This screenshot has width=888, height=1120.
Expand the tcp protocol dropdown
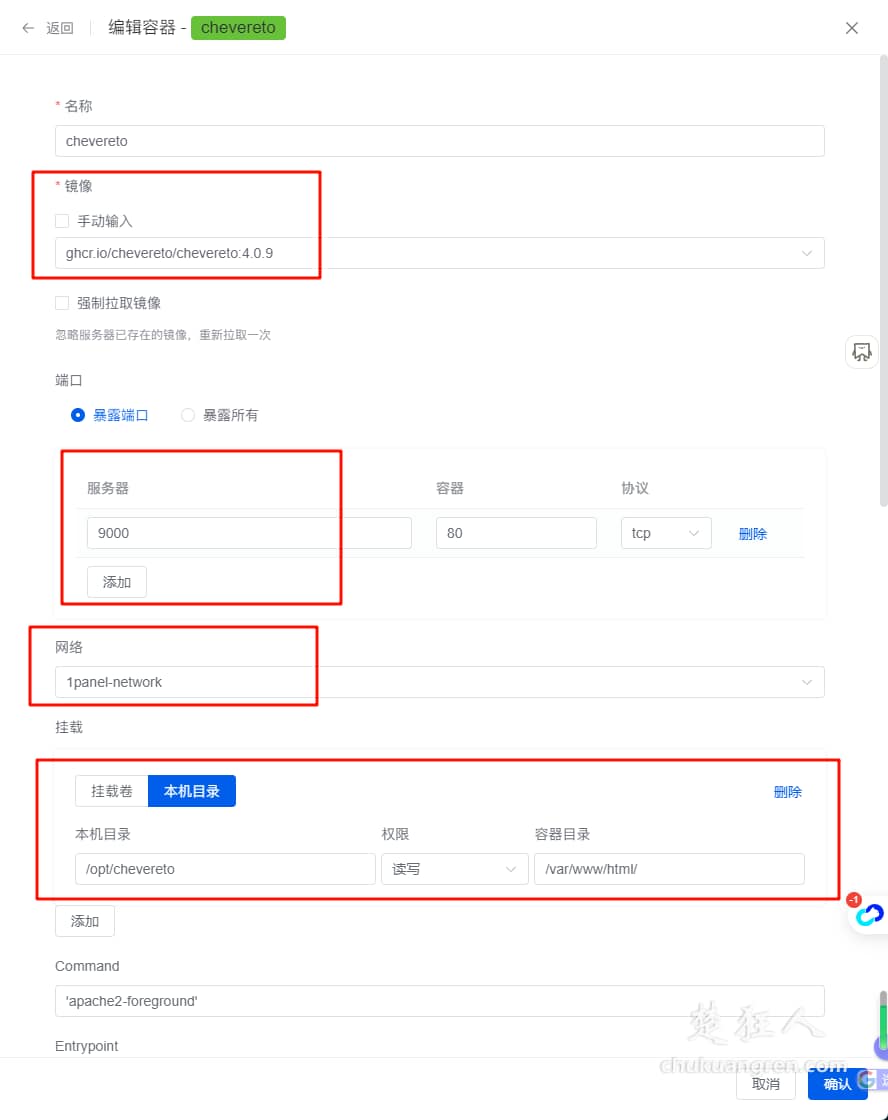(693, 533)
